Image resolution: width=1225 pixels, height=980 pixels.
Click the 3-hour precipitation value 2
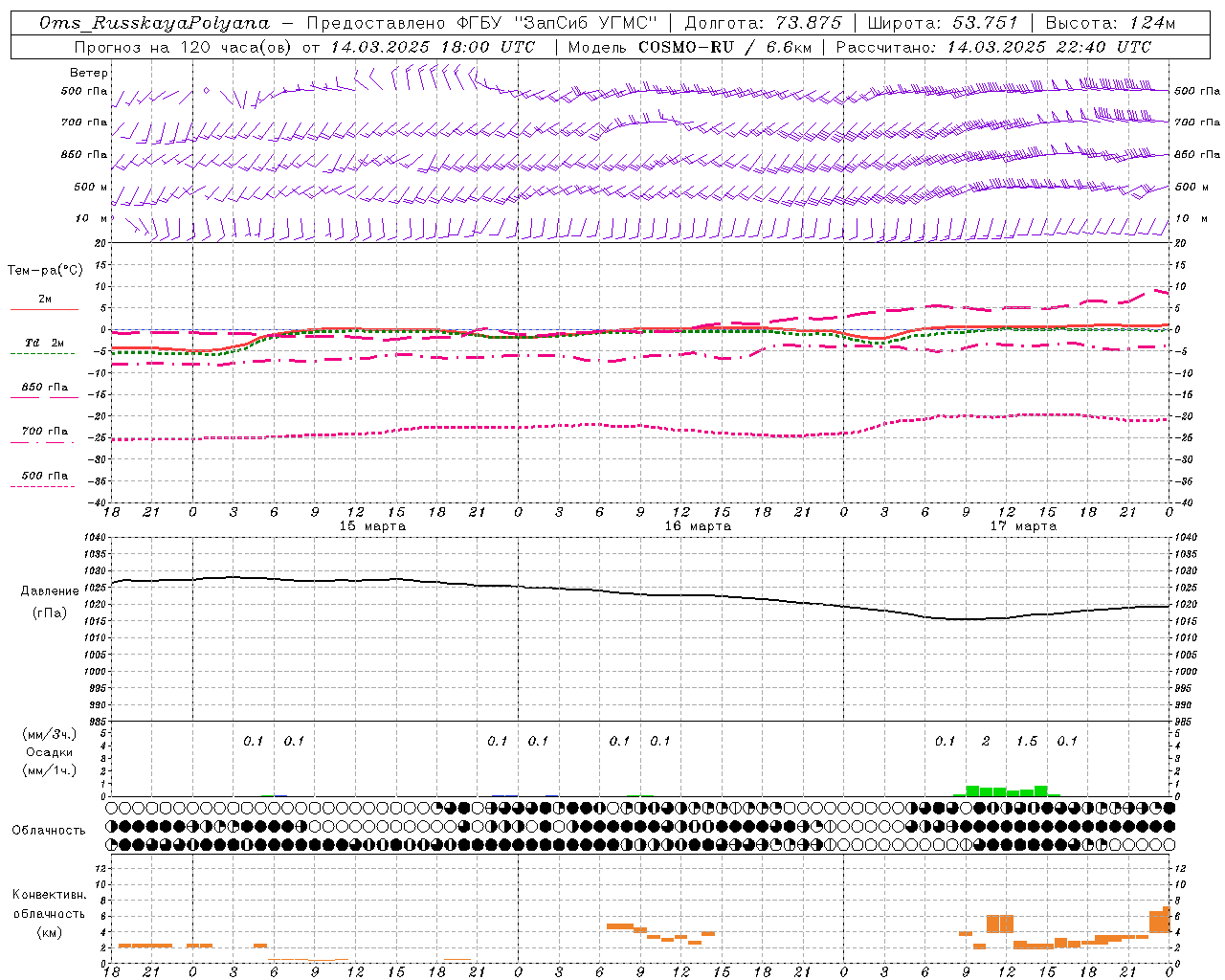pos(987,741)
